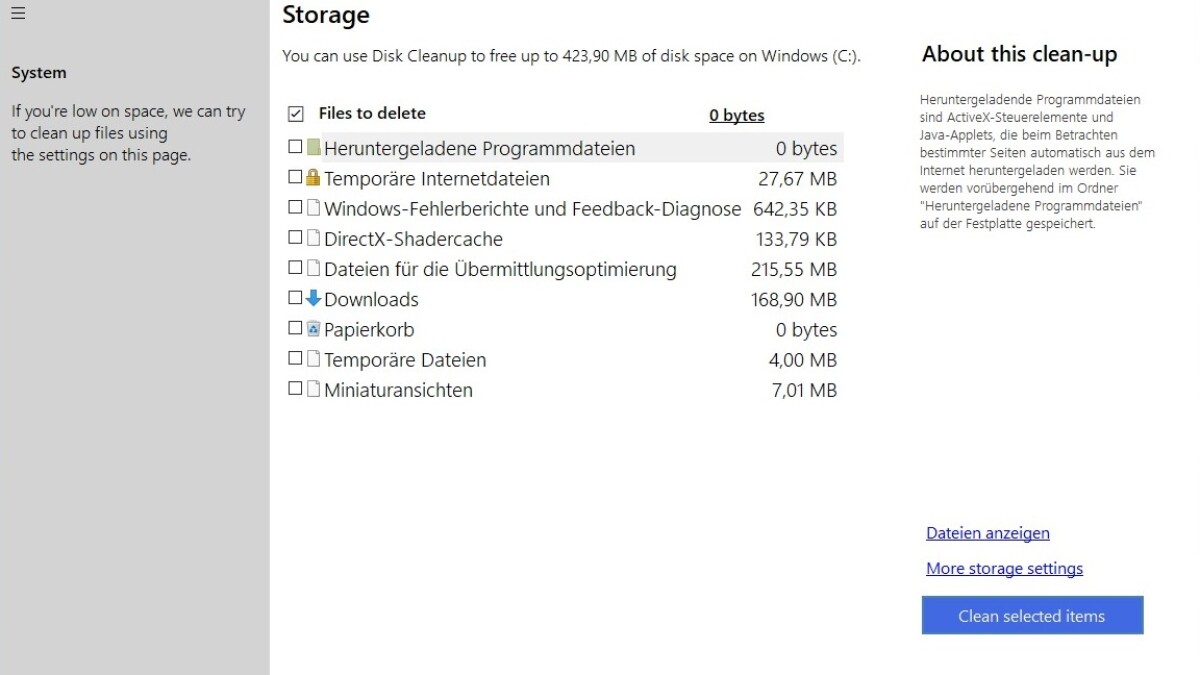Select the Heruntergeladene Programmdateien row
The width and height of the screenshot is (1200, 675).
point(564,148)
